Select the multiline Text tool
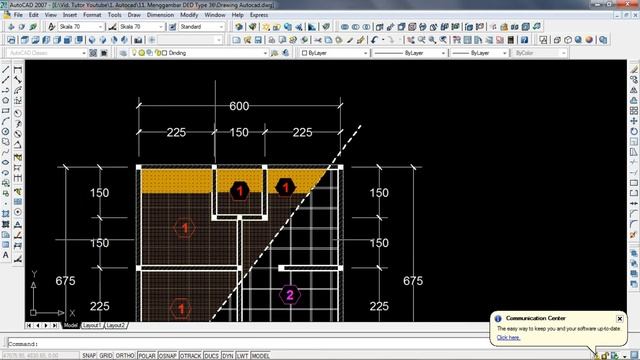The image size is (640, 360). [x=6, y=256]
